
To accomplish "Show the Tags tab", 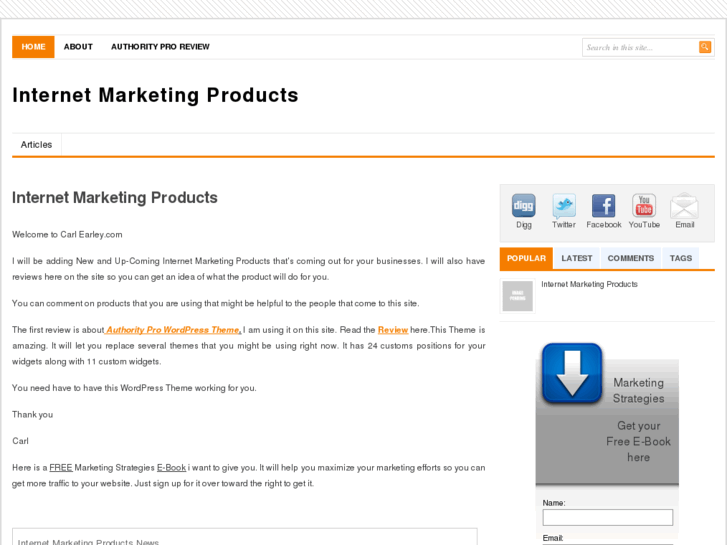I will 681,258.
